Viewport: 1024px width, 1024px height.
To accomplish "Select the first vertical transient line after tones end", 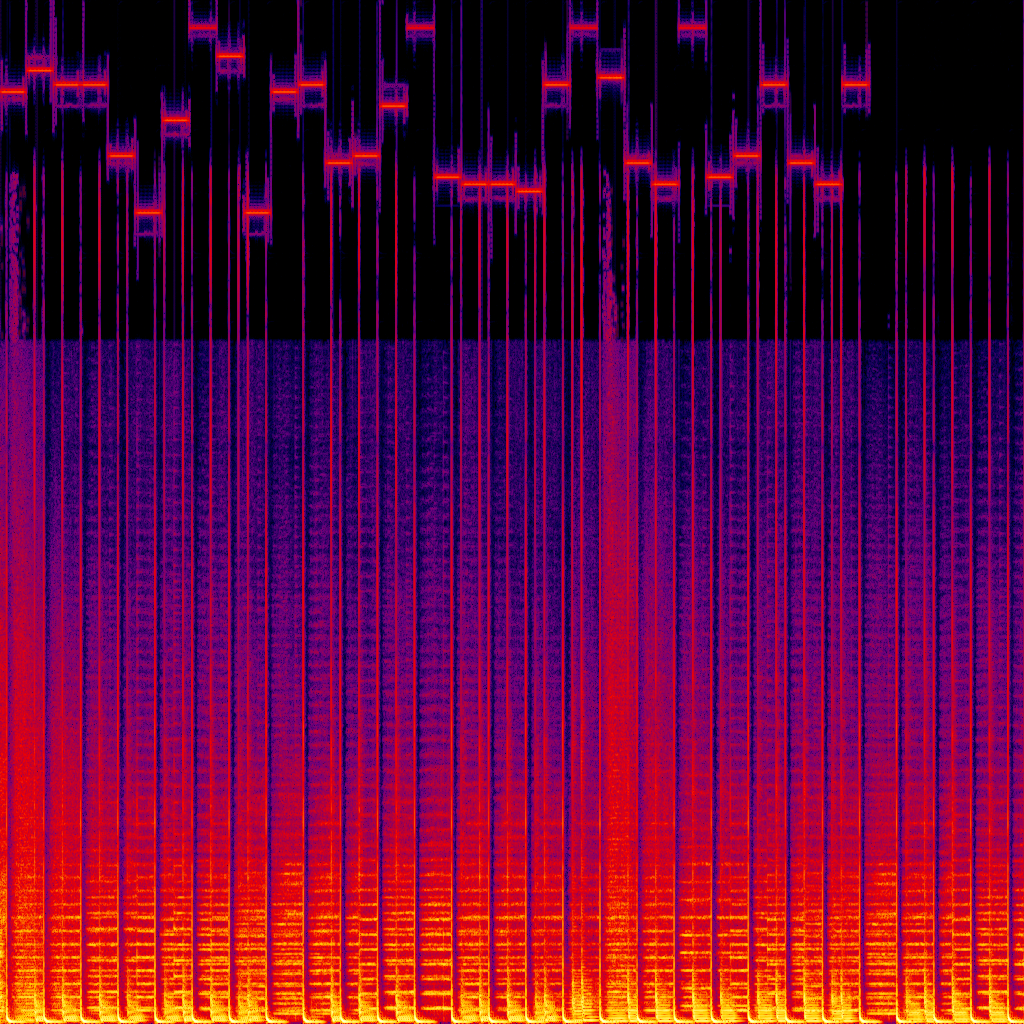I will tap(897, 250).
